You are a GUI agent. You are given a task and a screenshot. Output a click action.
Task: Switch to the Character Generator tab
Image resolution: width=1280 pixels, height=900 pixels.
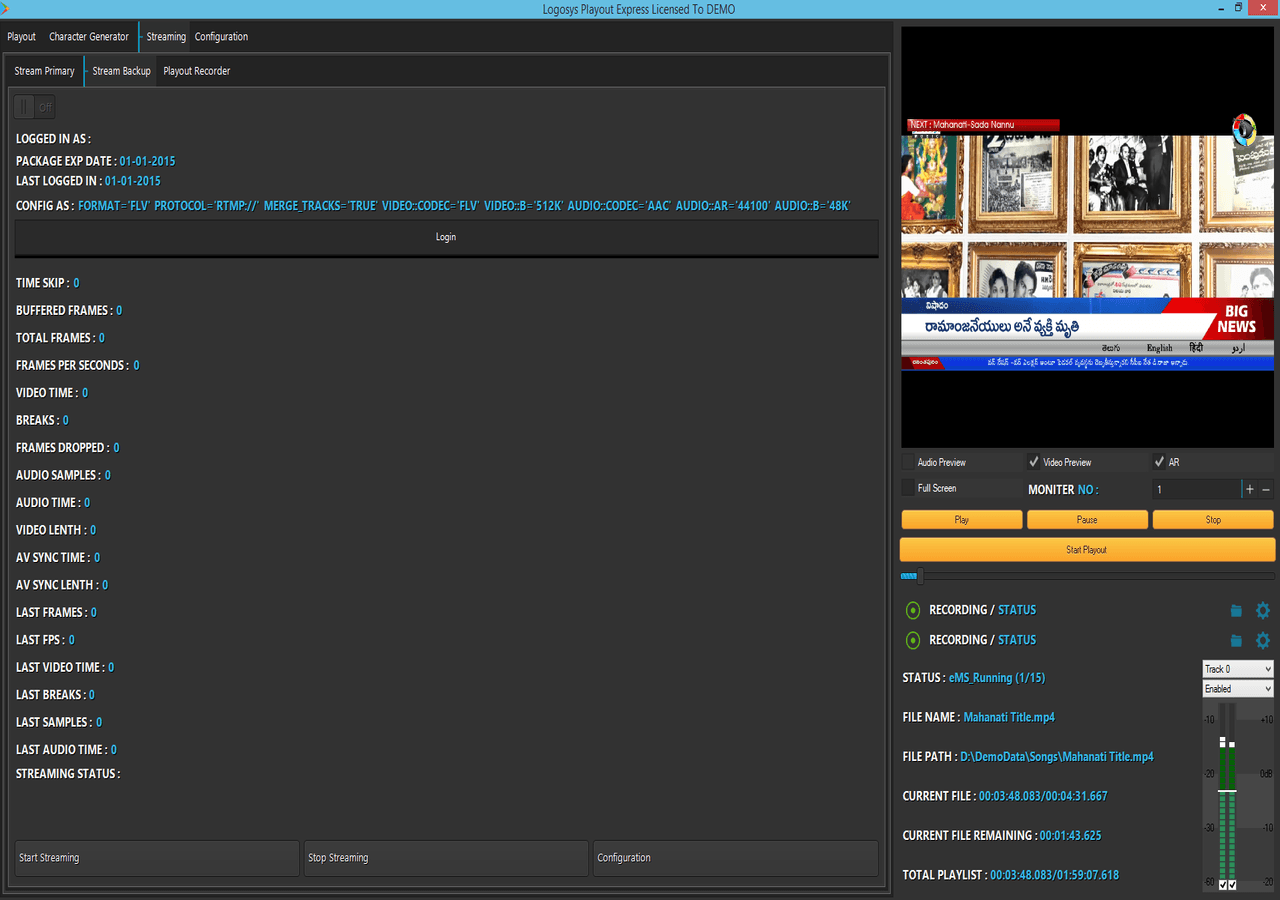[x=89, y=37]
